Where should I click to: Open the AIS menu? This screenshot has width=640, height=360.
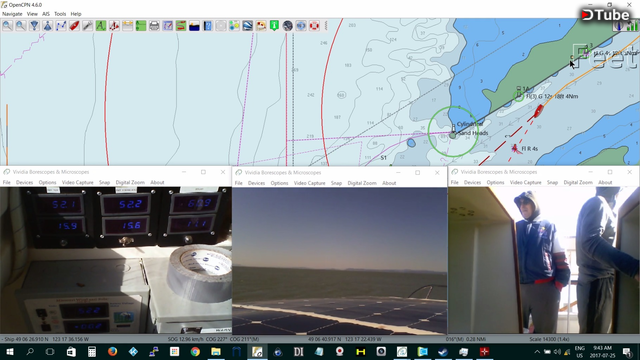point(46,14)
